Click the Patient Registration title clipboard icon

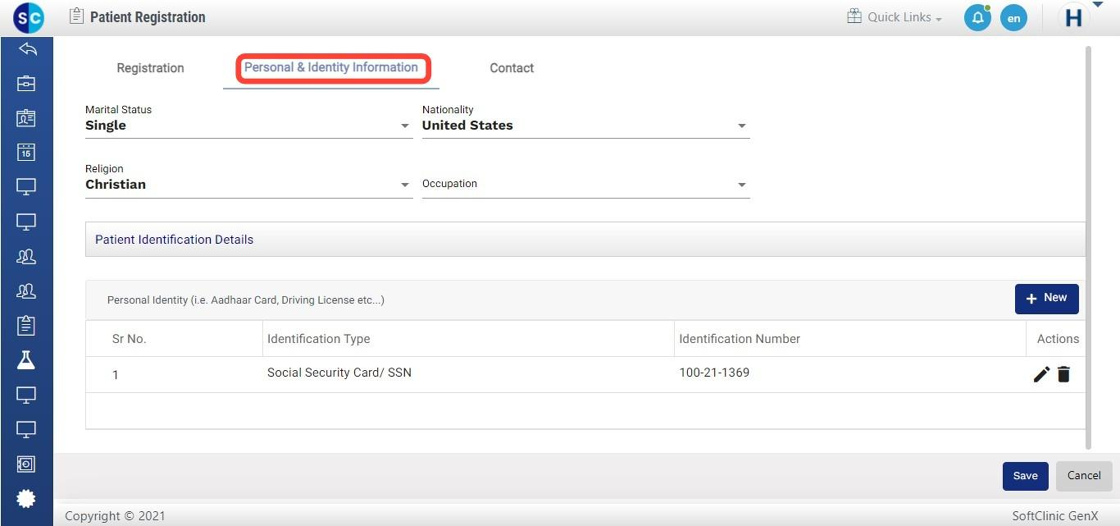[x=76, y=16]
